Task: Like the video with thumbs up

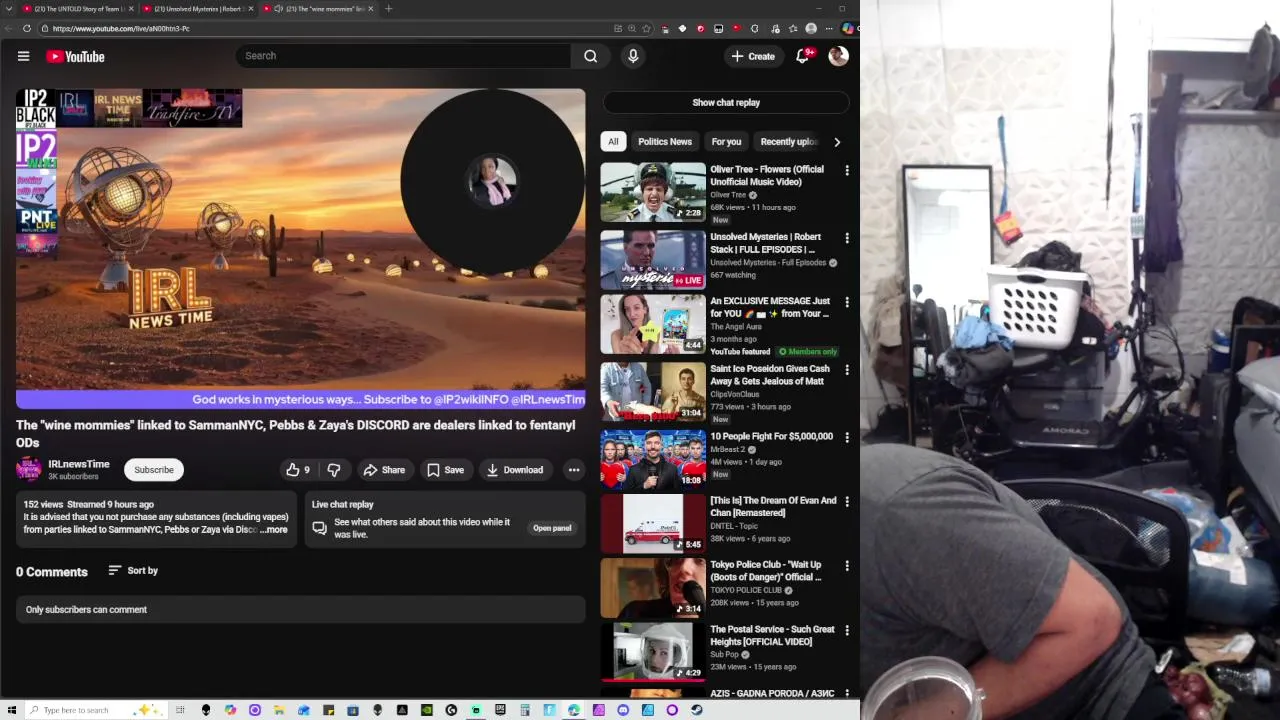Action: coord(298,470)
